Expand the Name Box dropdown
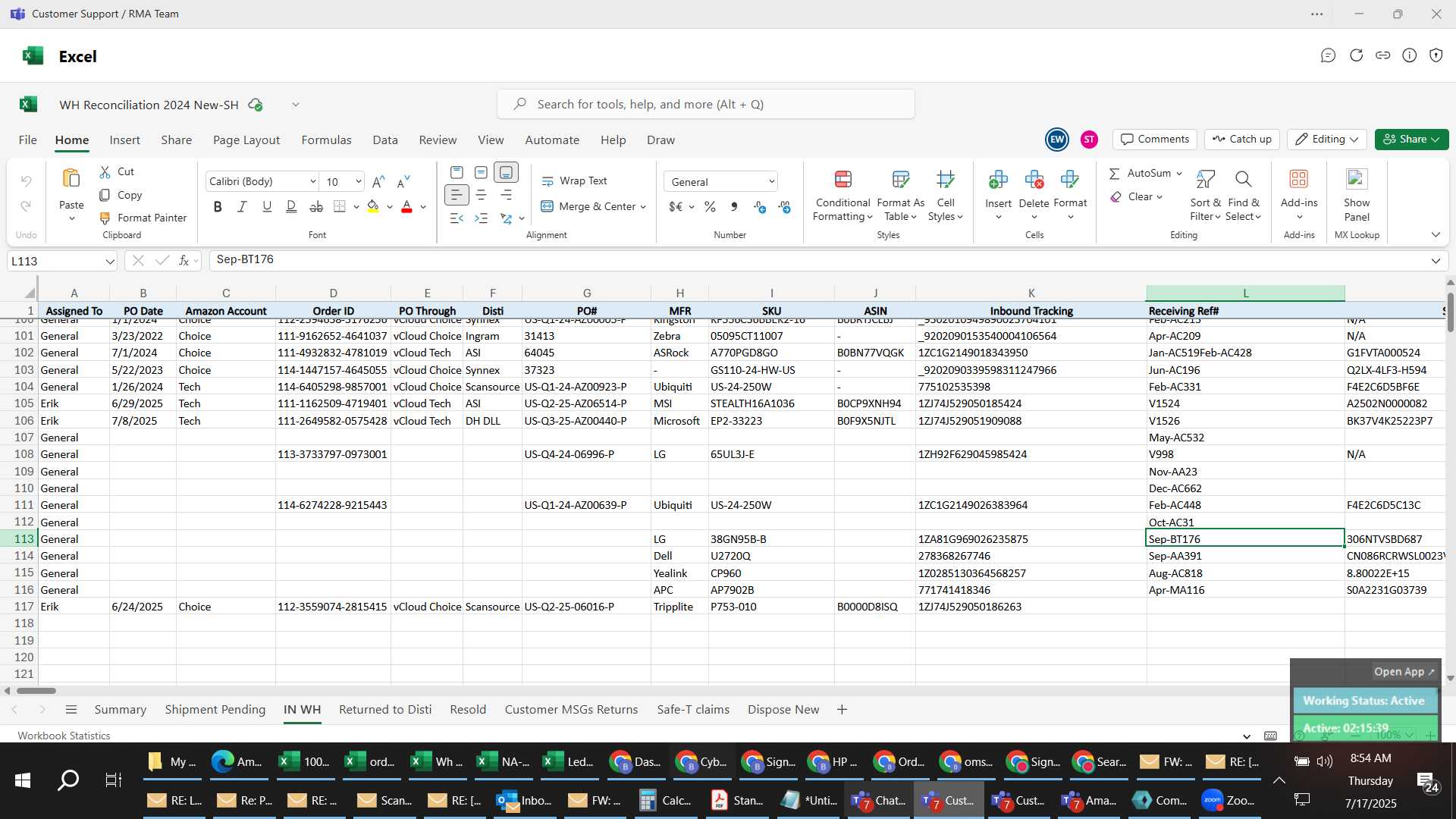1456x819 pixels. click(x=110, y=262)
